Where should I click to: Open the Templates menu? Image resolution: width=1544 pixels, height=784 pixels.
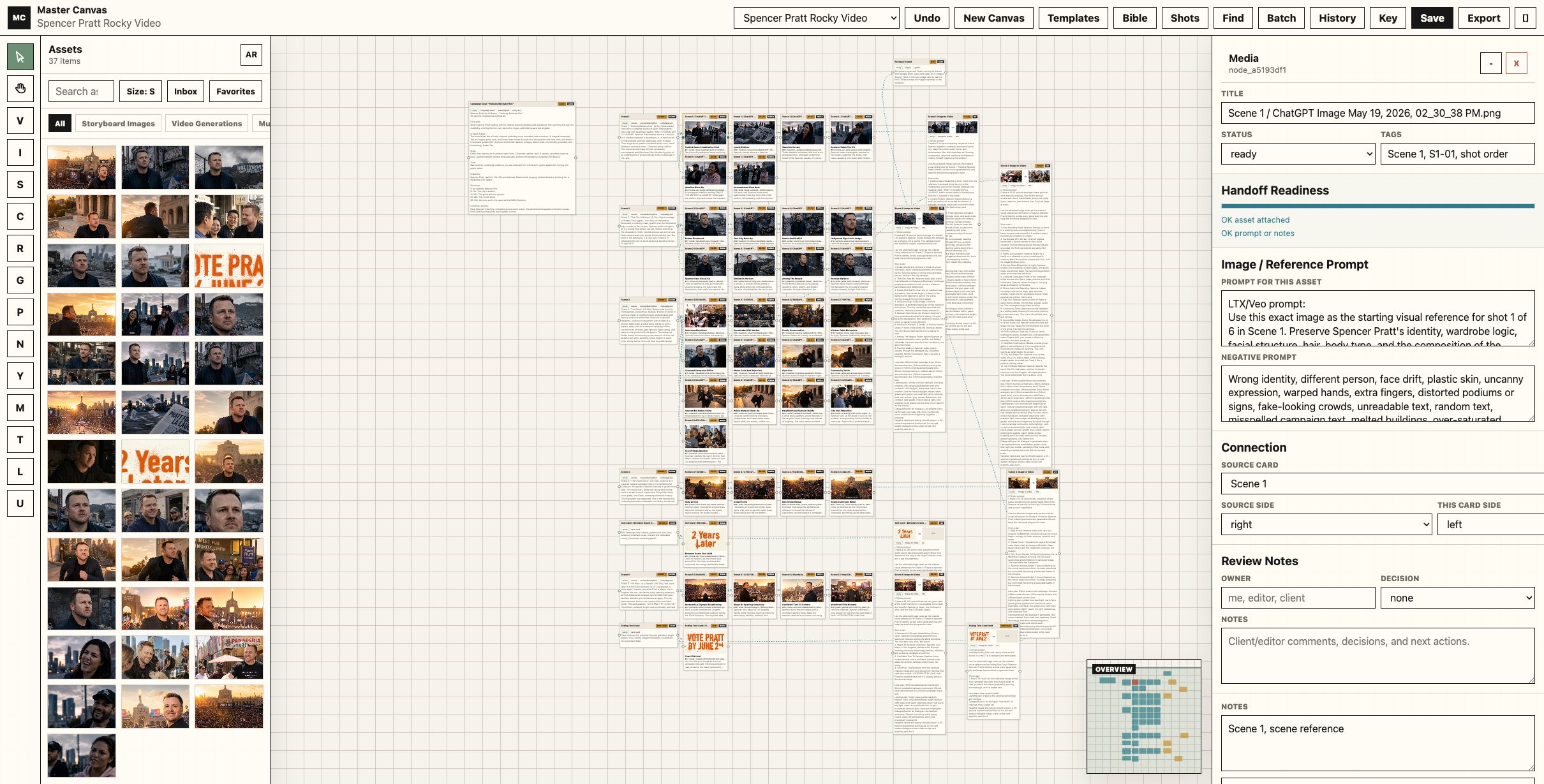point(1073,18)
